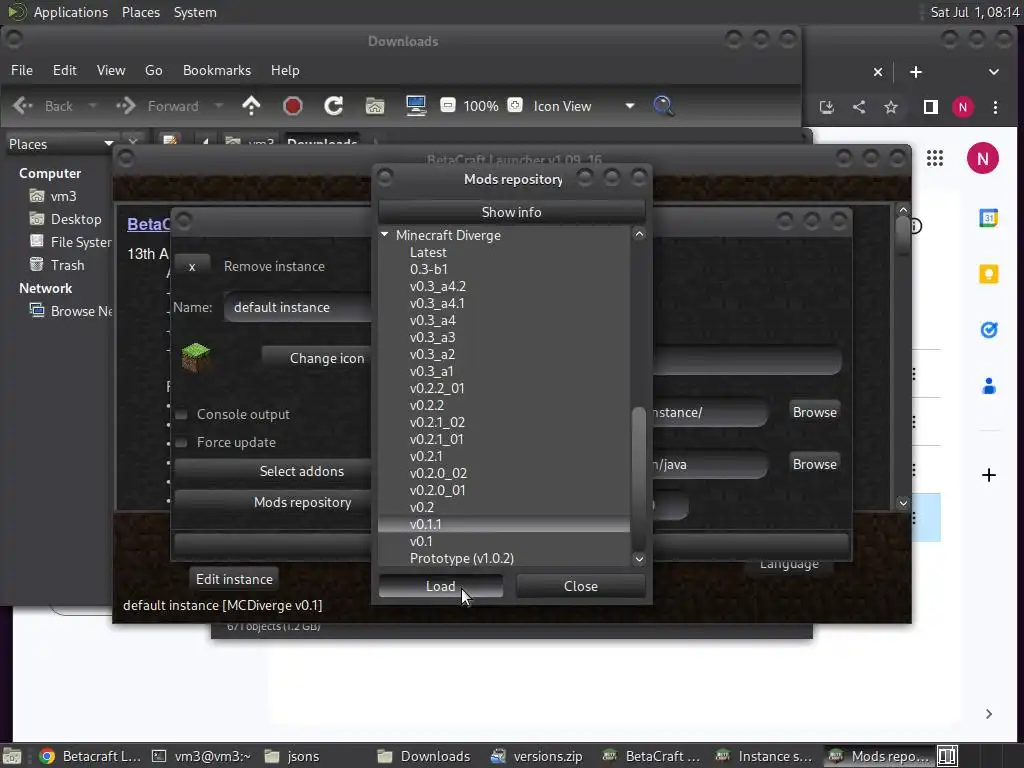
Task: Click the N profile avatar on the page
Action: coord(983,158)
